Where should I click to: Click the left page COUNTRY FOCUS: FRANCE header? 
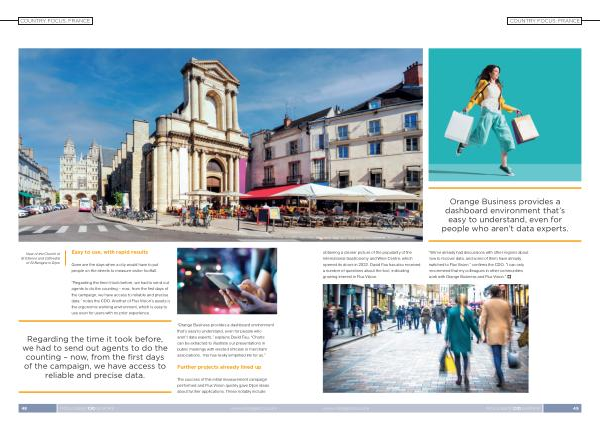click(x=55, y=21)
